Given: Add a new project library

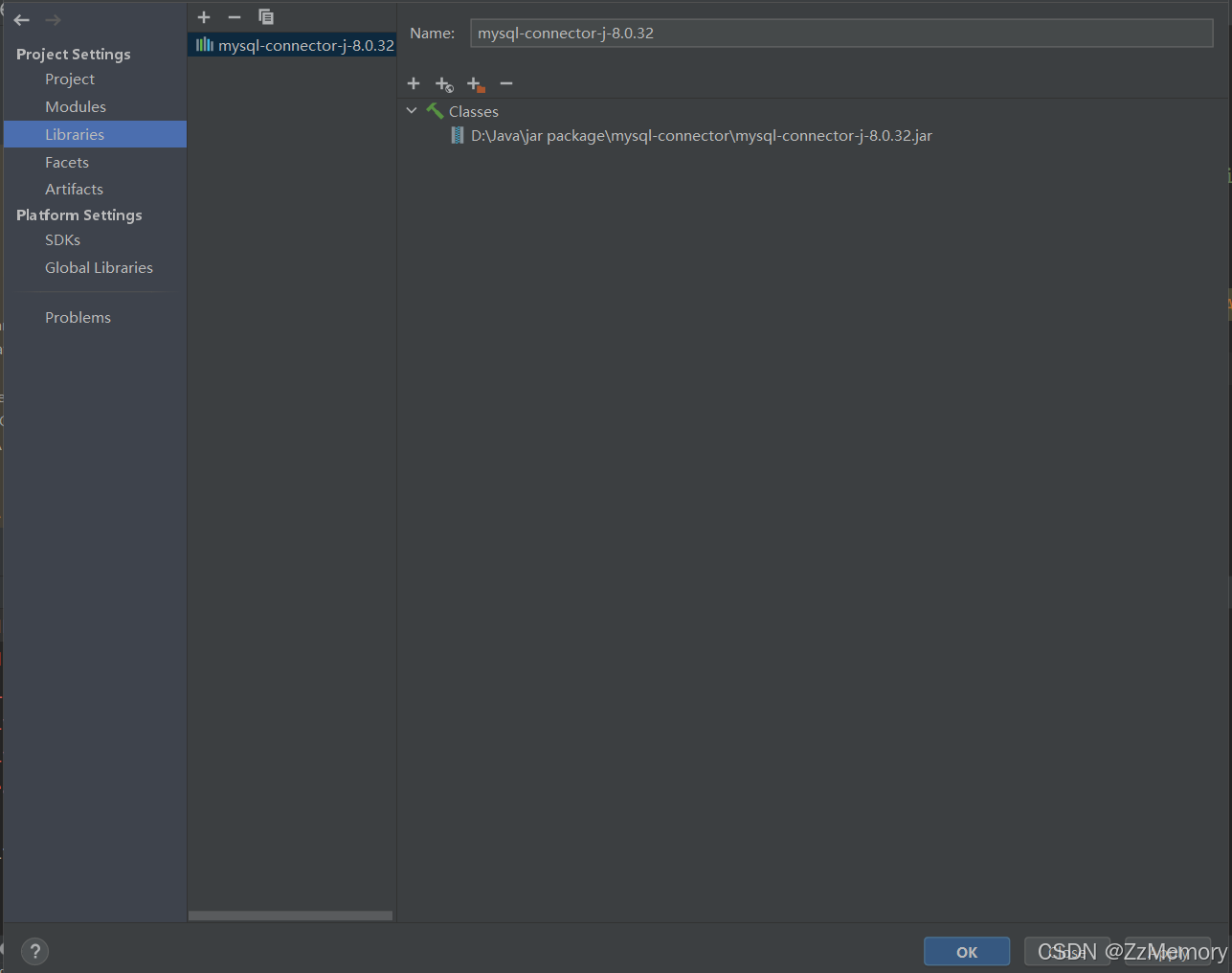Looking at the screenshot, I should (x=204, y=17).
